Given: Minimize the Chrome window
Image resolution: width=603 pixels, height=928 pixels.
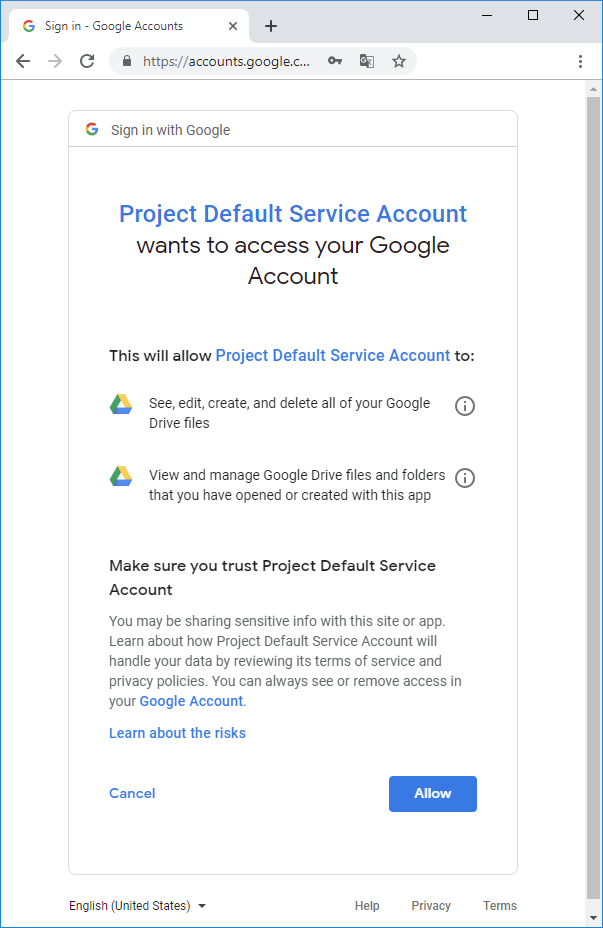Looking at the screenshot, I should click(x=487, y=15).
